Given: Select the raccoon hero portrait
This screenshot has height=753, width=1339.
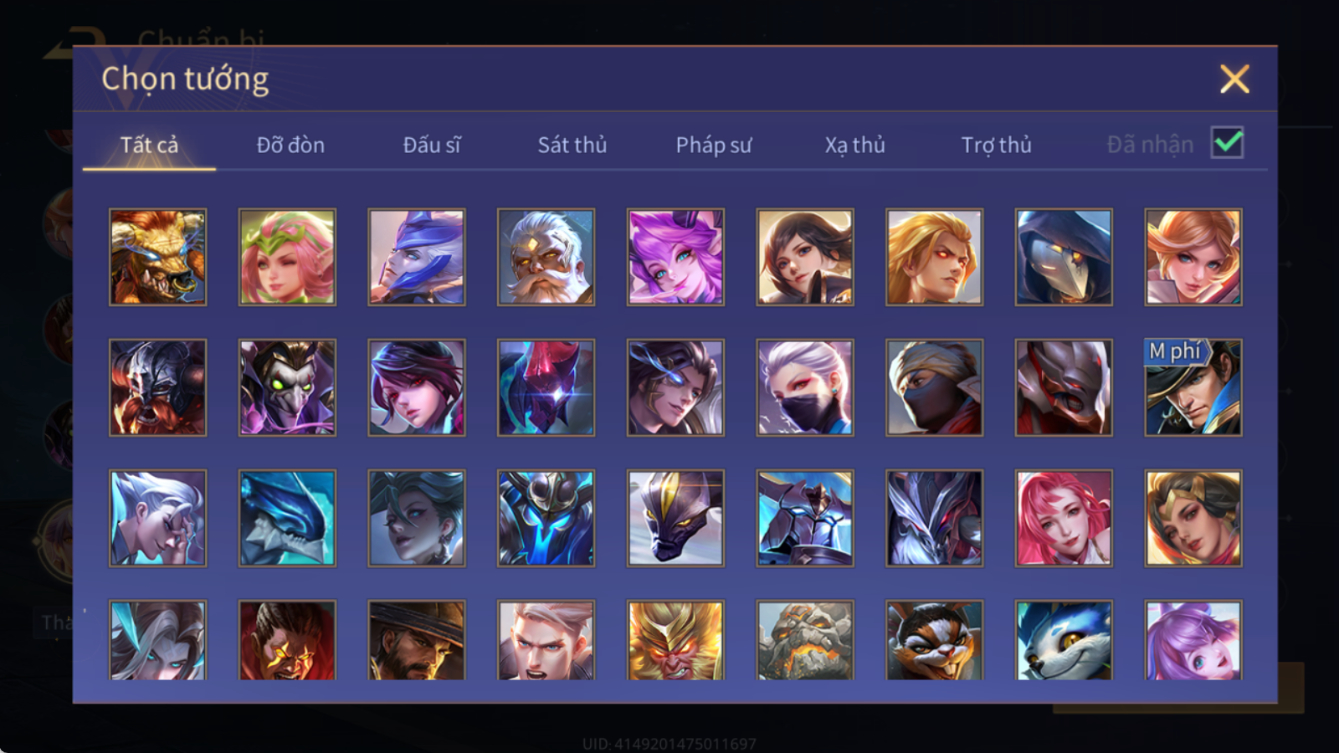Looking at the screenshot, I should tap(935, 640).
